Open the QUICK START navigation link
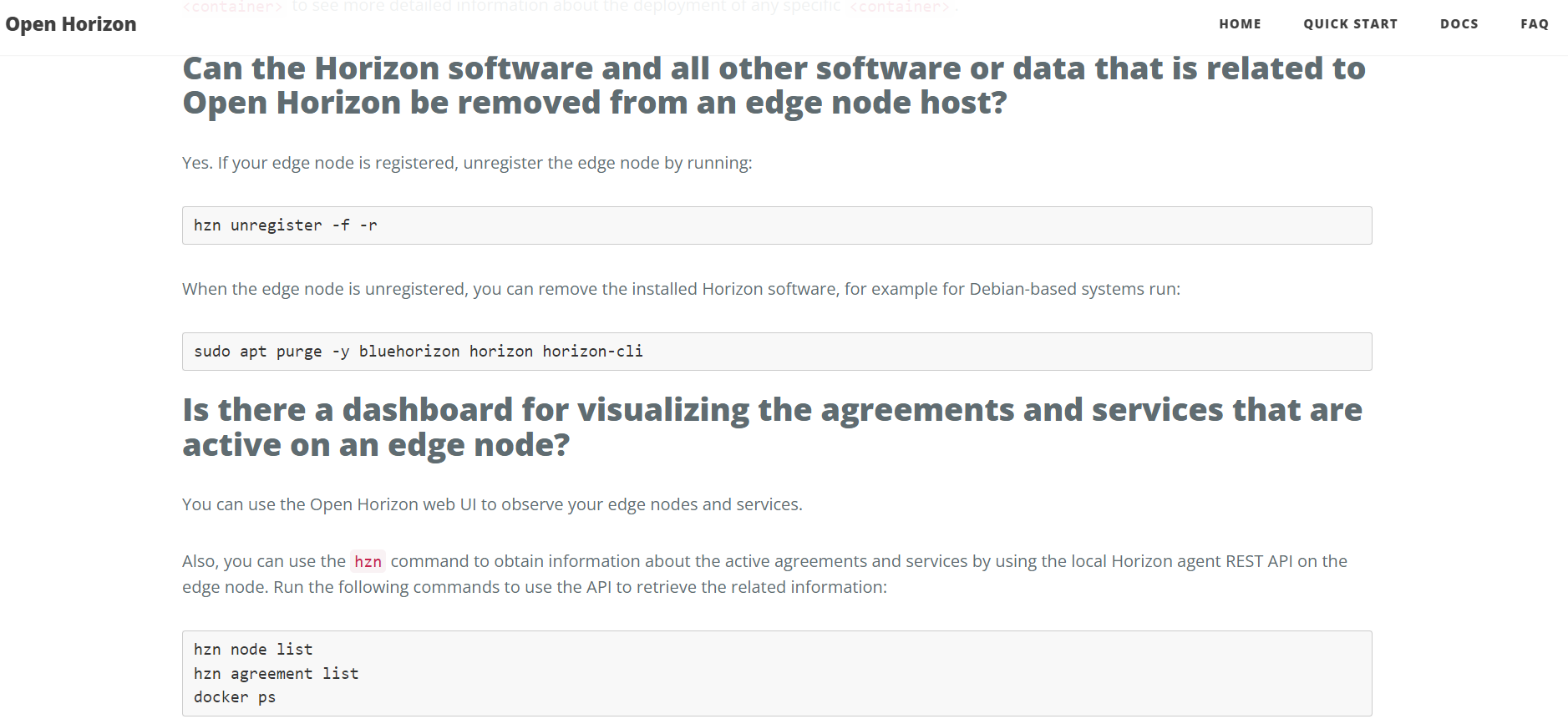This screenshot has height=724, width=1568. point(1350,23)
